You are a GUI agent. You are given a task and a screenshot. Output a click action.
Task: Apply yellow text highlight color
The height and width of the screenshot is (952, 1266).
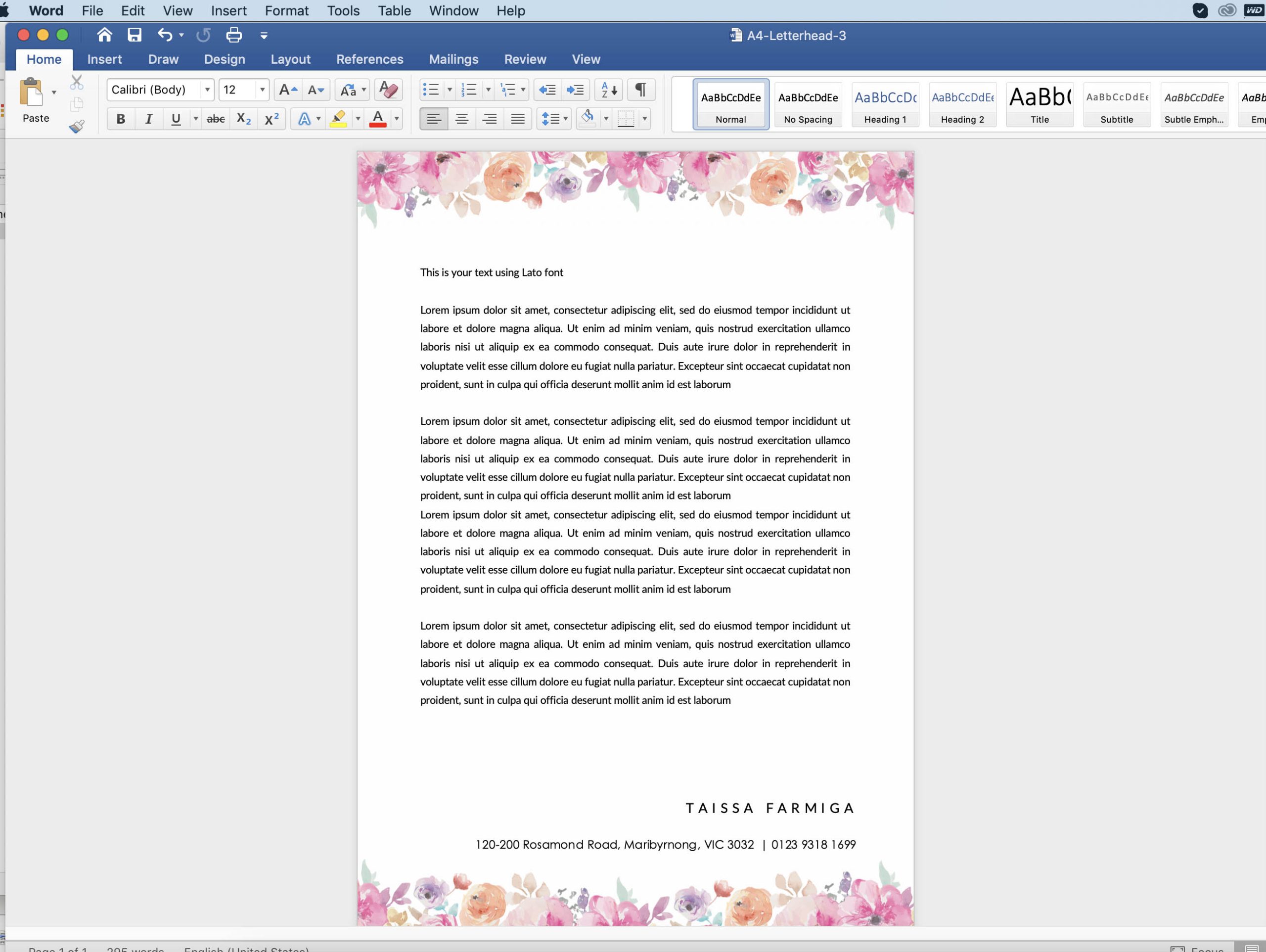pyautogui.click(x=339, y=119)
